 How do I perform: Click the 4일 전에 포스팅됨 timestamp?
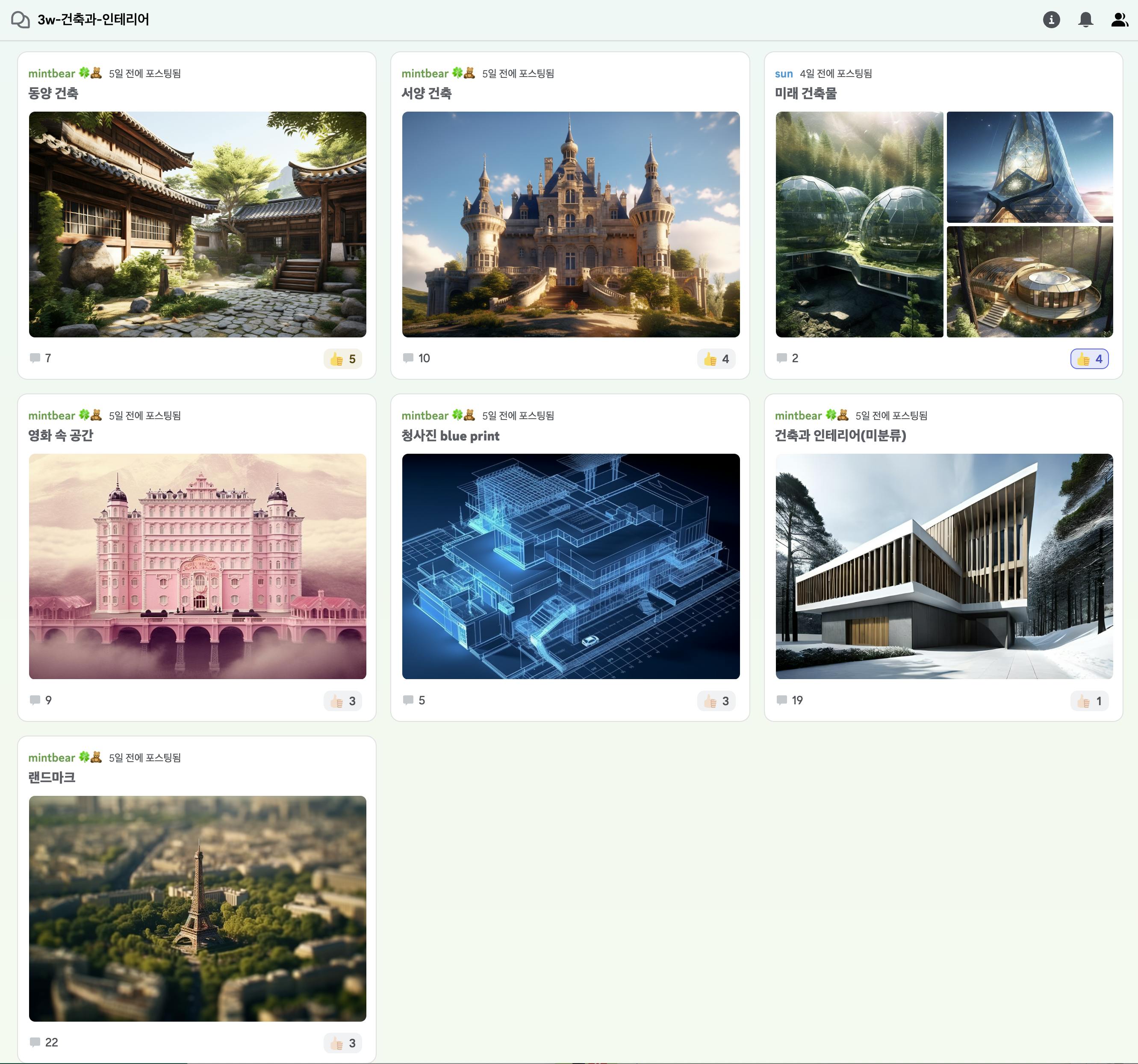(835, 73)
